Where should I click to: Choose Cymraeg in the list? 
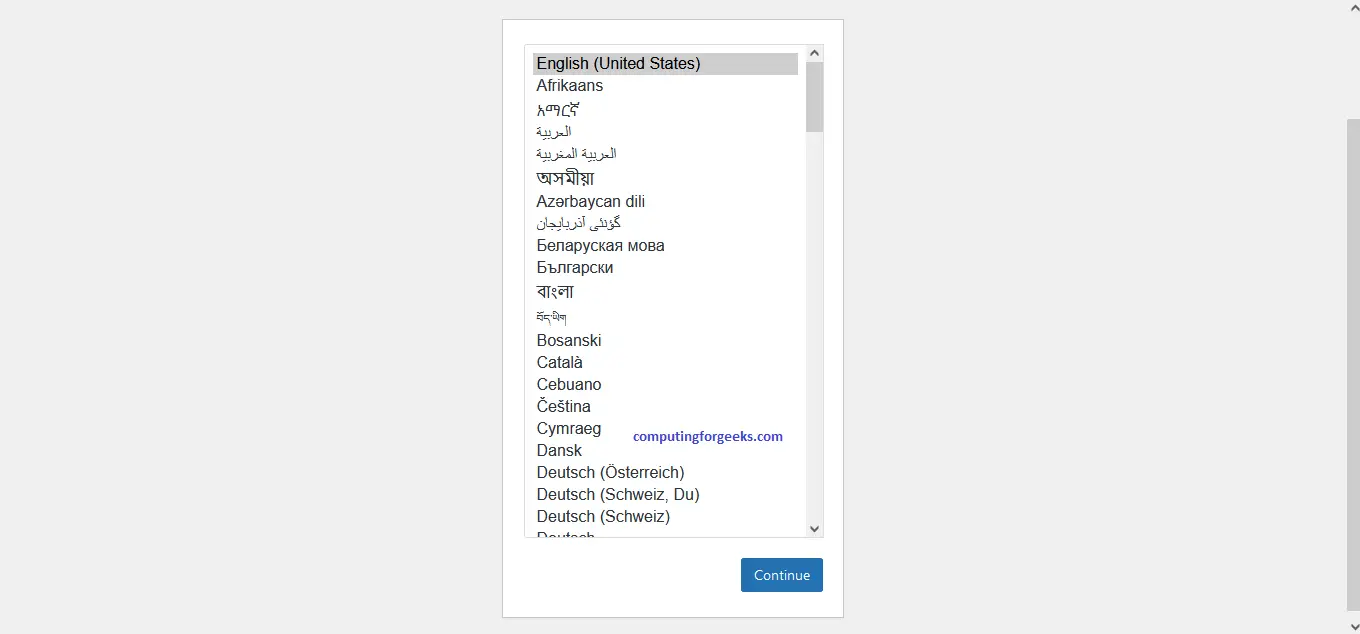click(x=569, y=429)
